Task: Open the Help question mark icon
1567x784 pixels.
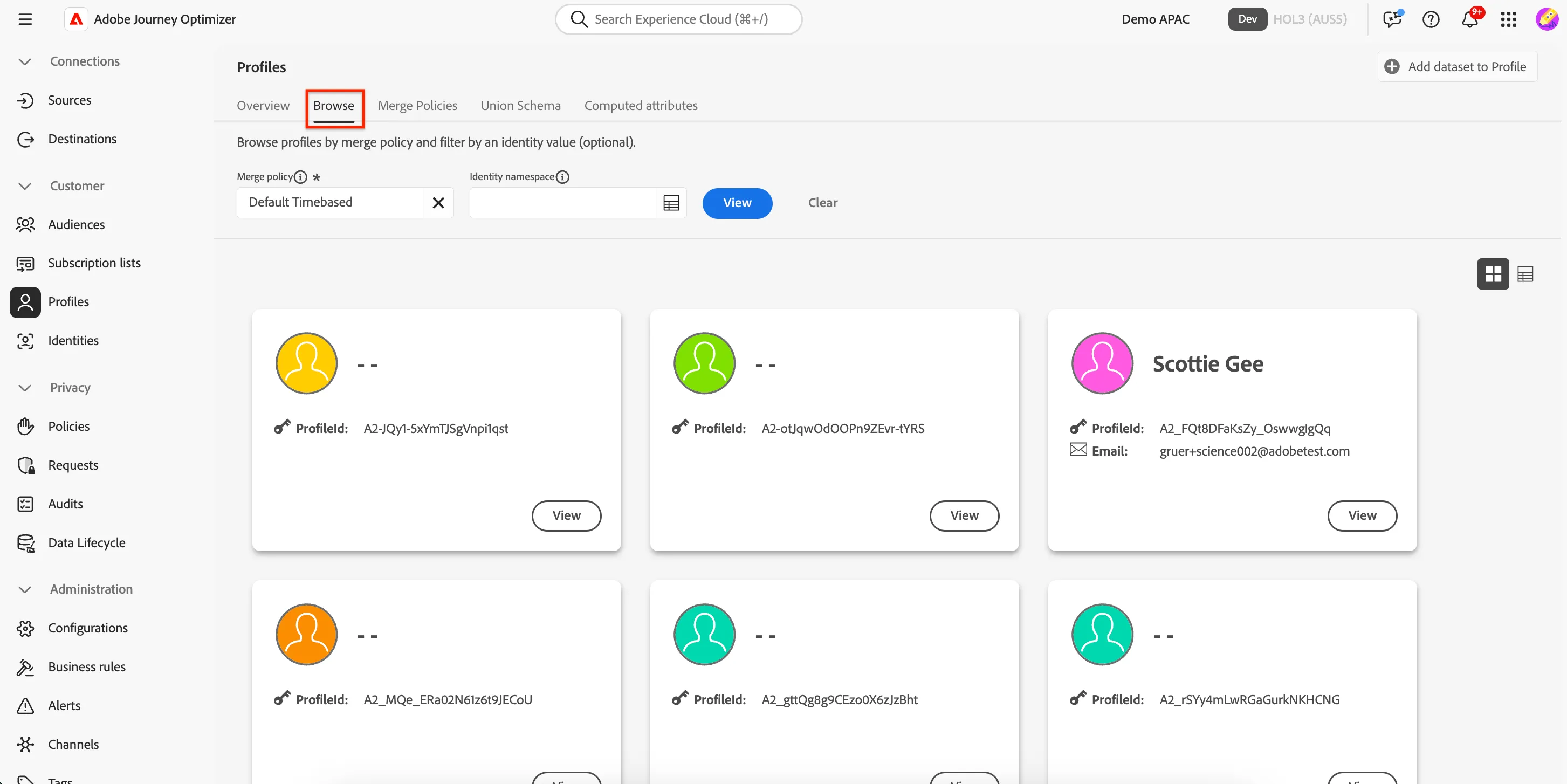Action: coord(1431,19)
